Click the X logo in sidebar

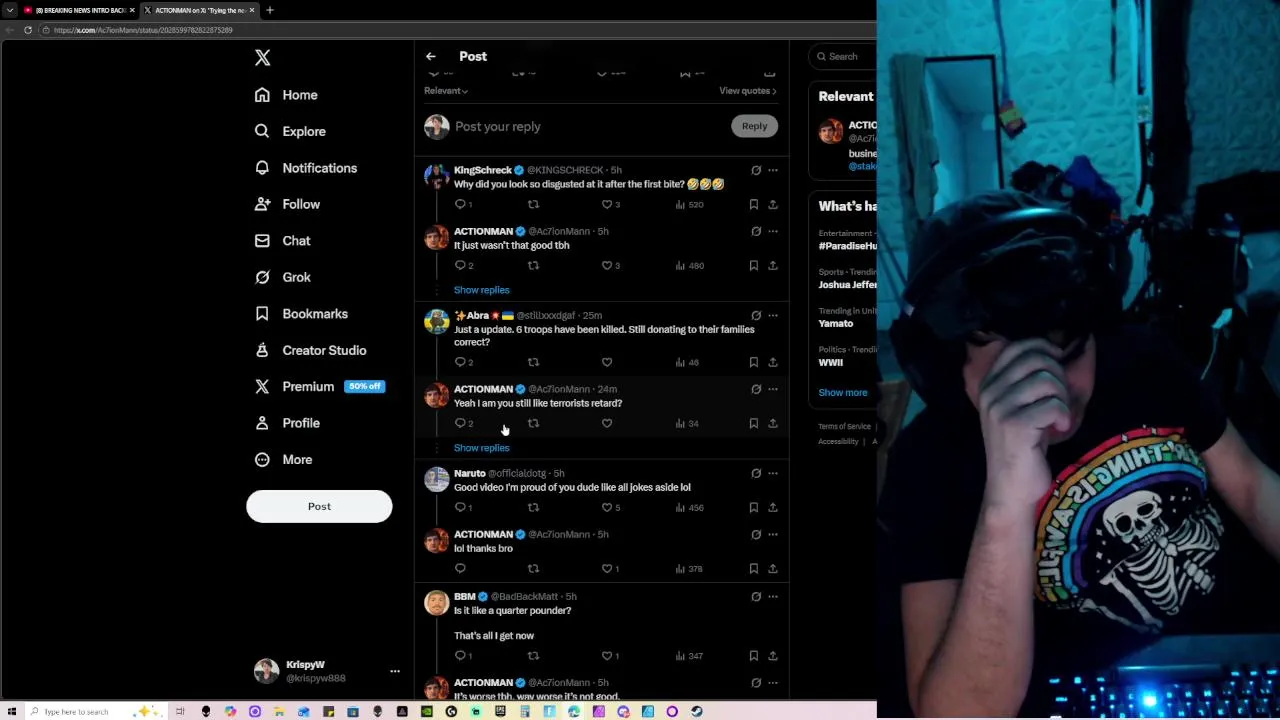pos(262,58)
